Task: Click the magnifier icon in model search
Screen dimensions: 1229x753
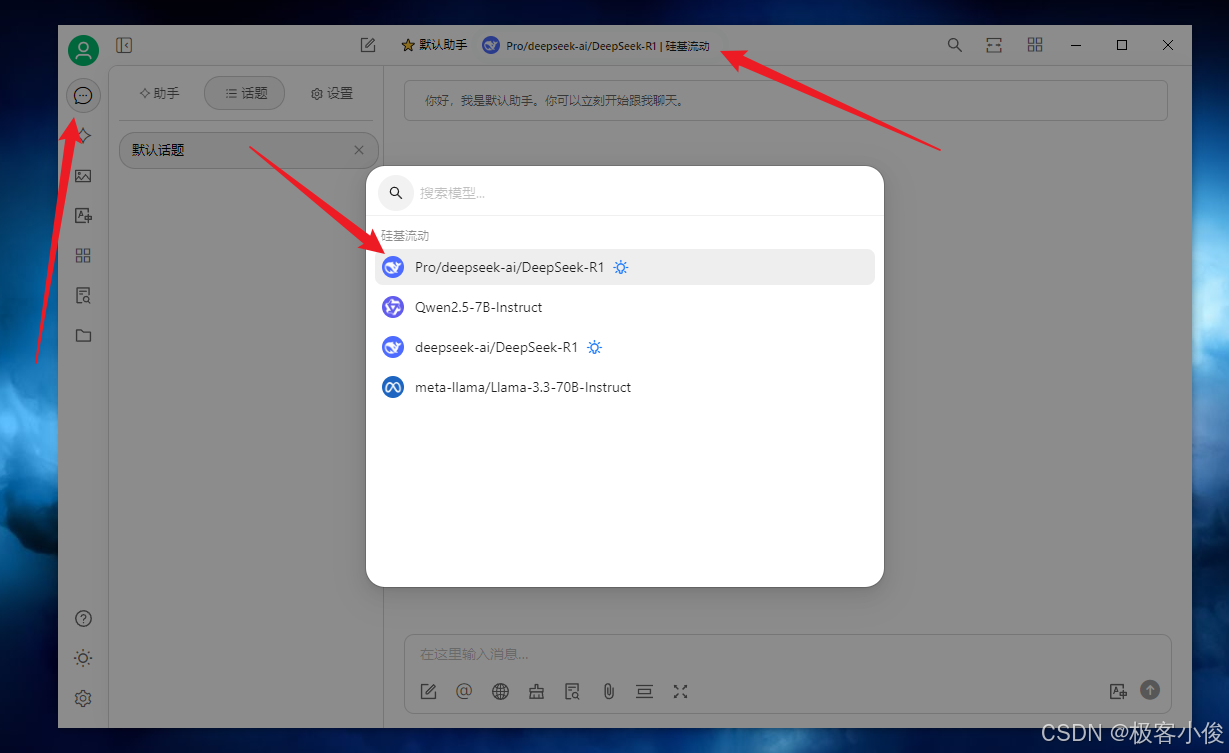Action: 396,193
